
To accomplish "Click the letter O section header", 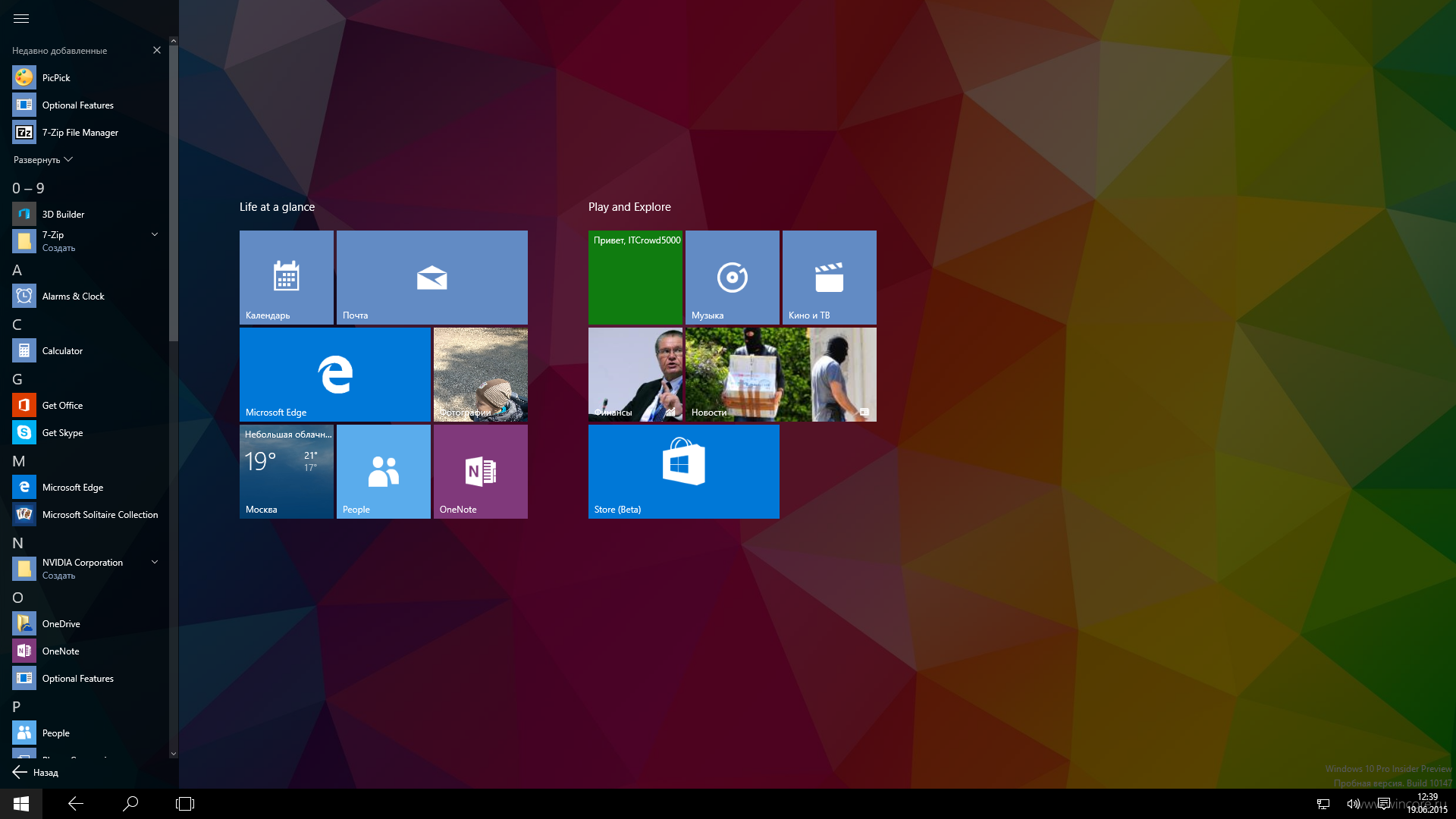I will [x=17, y=598].
